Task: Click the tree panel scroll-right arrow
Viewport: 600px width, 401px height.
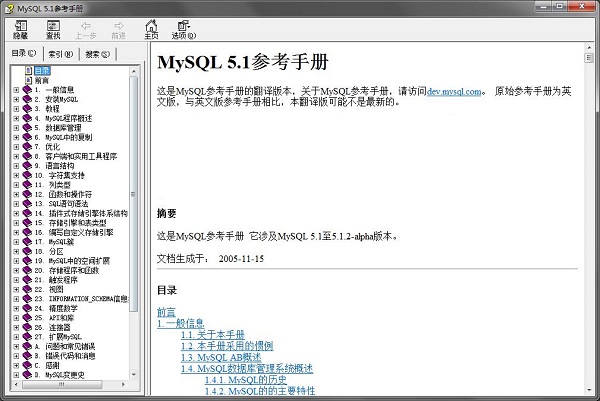Action: (x=123, y=384)
